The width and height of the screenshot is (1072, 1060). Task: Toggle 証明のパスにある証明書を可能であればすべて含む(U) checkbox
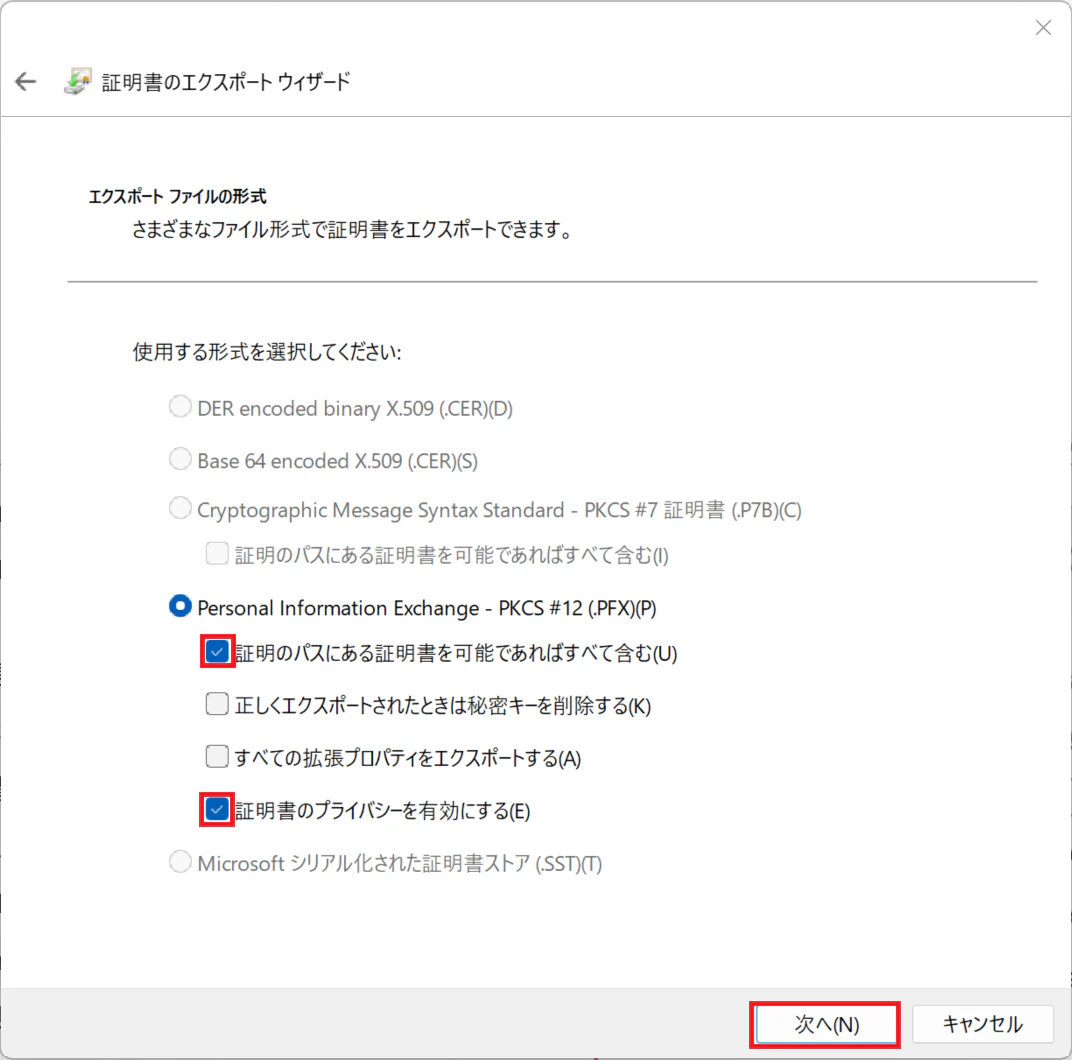click(x=217, y=652)
